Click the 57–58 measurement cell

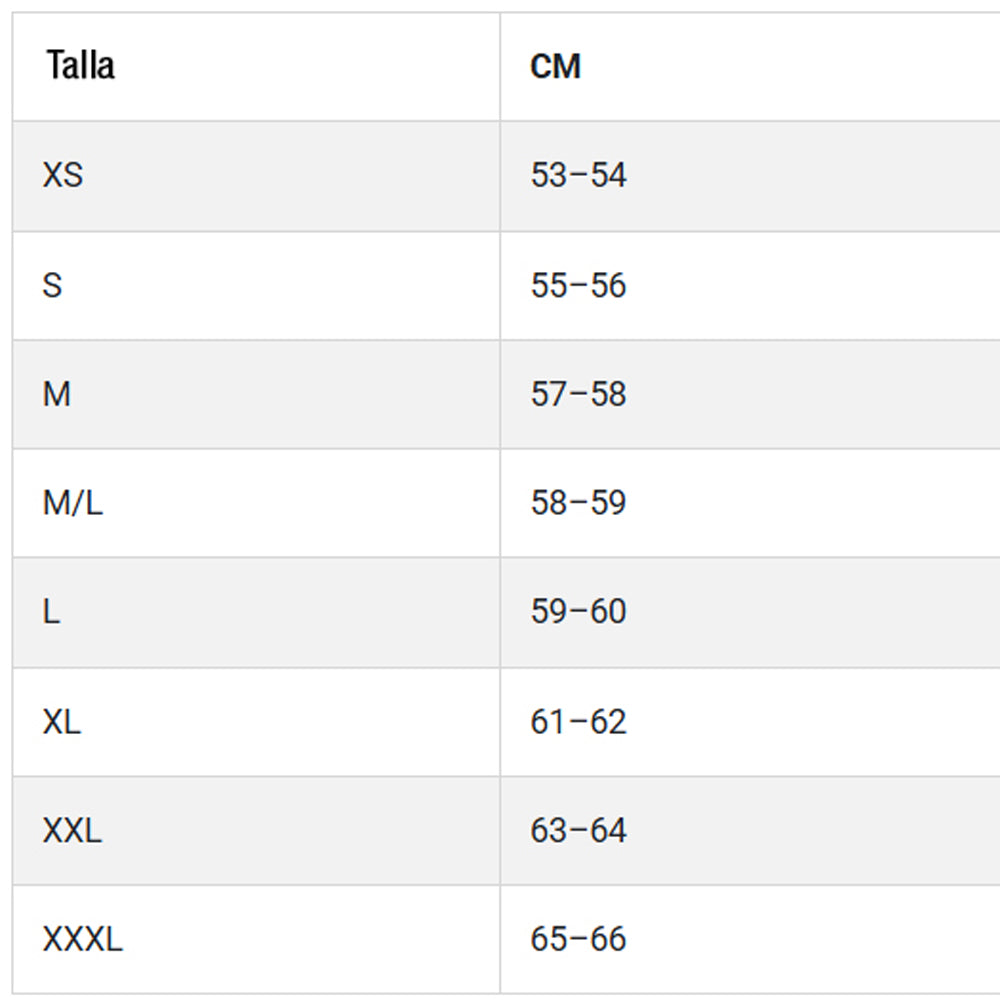pos(578,395)
